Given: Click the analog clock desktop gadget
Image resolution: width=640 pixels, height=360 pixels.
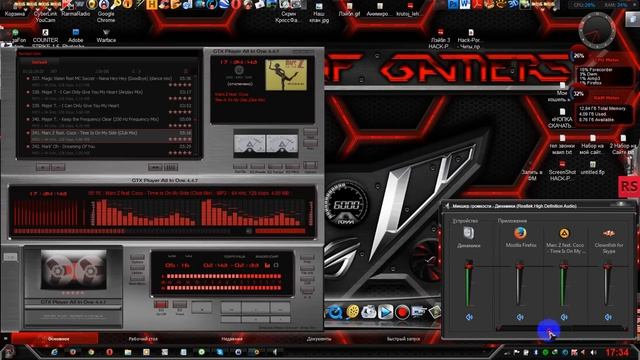Looking at the screenshot, I should (596, 31).
